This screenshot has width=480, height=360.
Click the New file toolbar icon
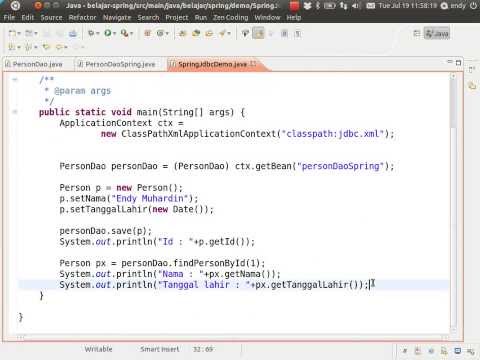click(x=12, y=33)
